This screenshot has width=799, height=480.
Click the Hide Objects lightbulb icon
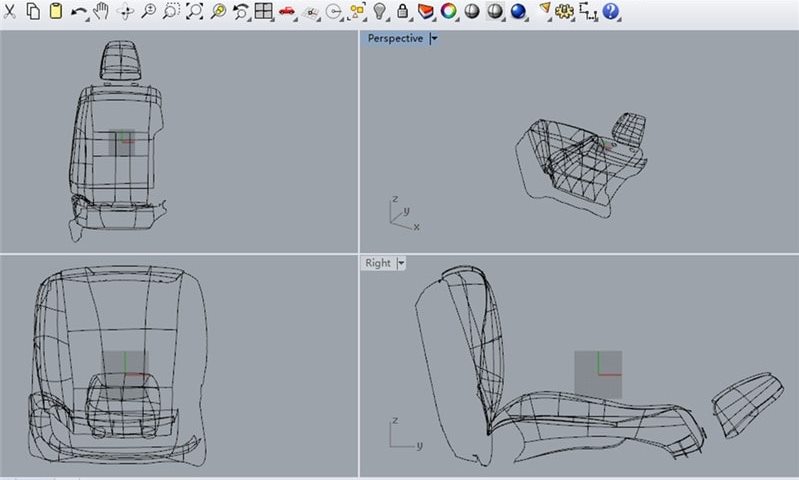pyautogui.click(x=379, y=11)
